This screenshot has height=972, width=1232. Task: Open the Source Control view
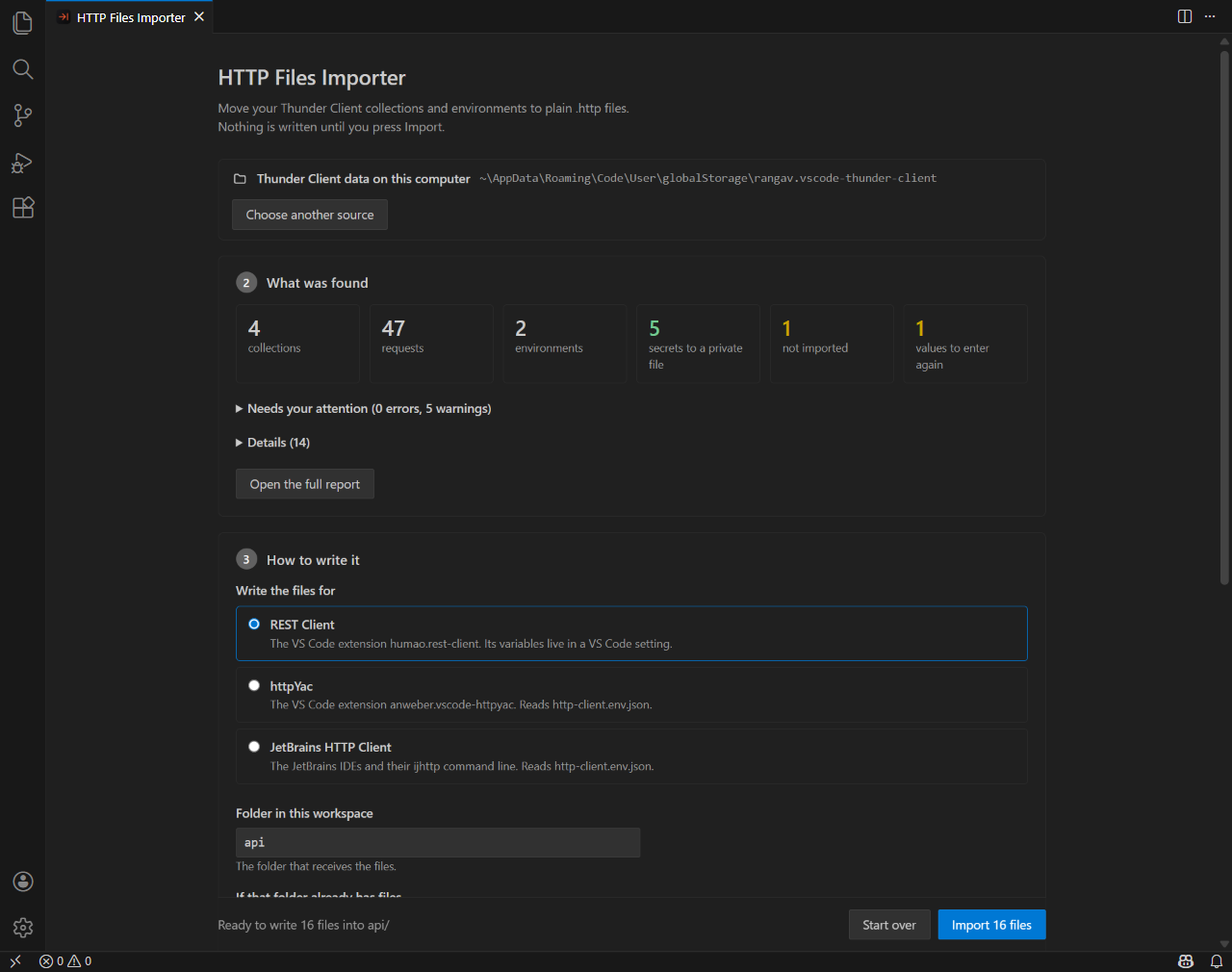click(23, 115)
